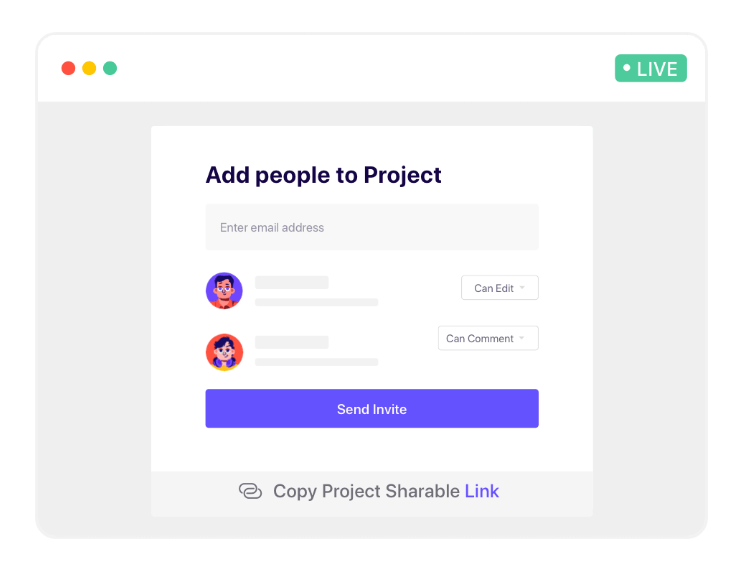
Task: Click the first member's name placeholder
Action: 291,282
